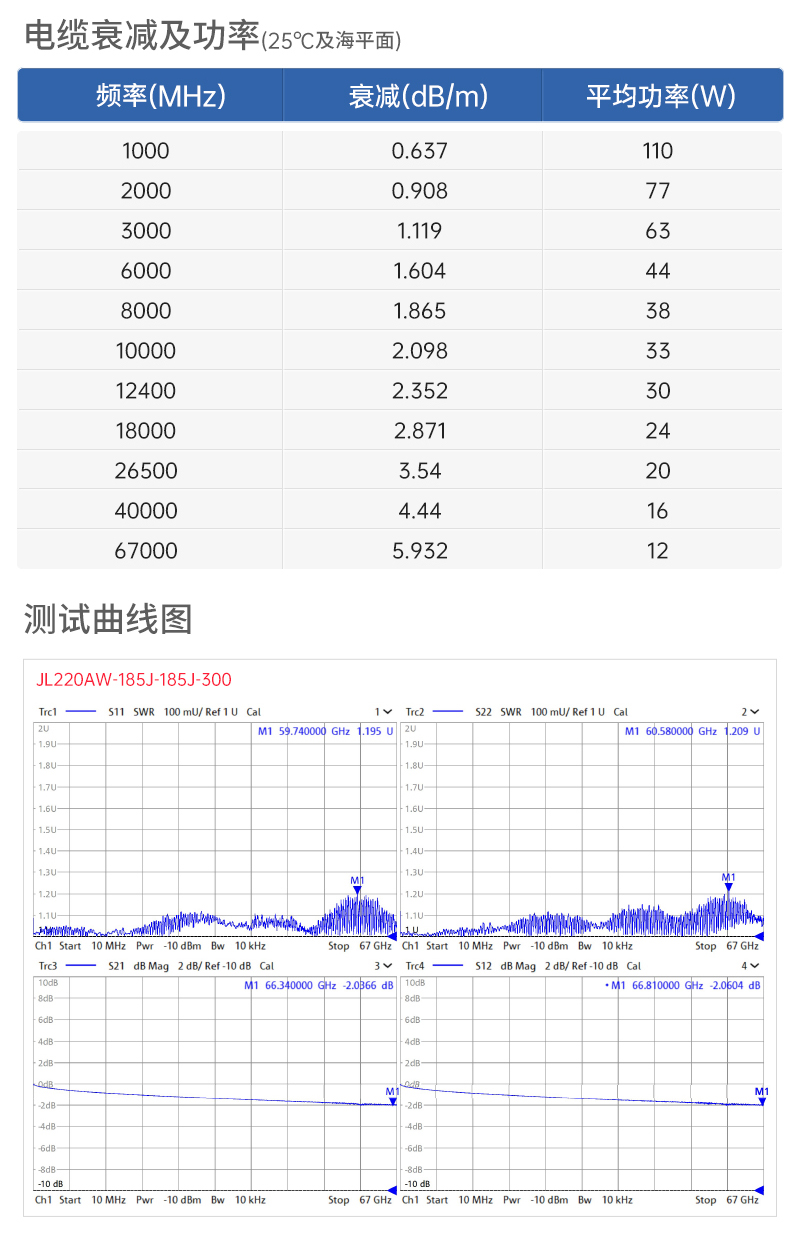Click average power 38 in the 8000 row
This screenshot has width=800, height=1241.
point(658,311)
